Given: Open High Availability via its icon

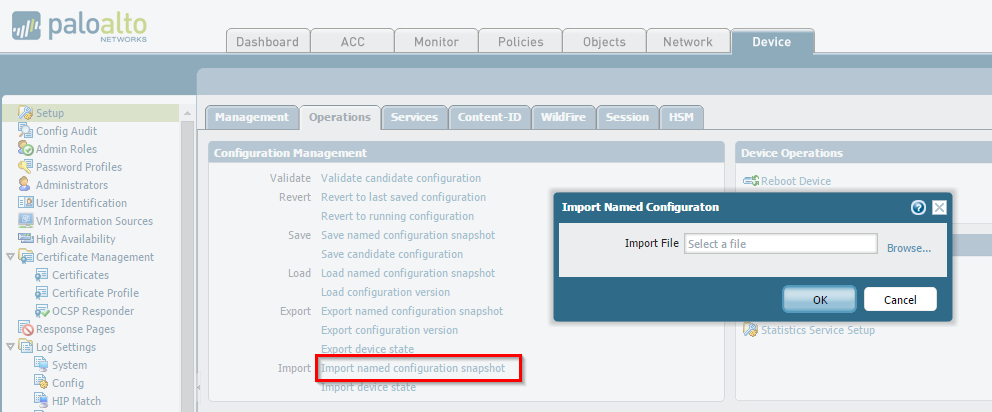Looking at the screenshot, I should (x=26, y=239).
